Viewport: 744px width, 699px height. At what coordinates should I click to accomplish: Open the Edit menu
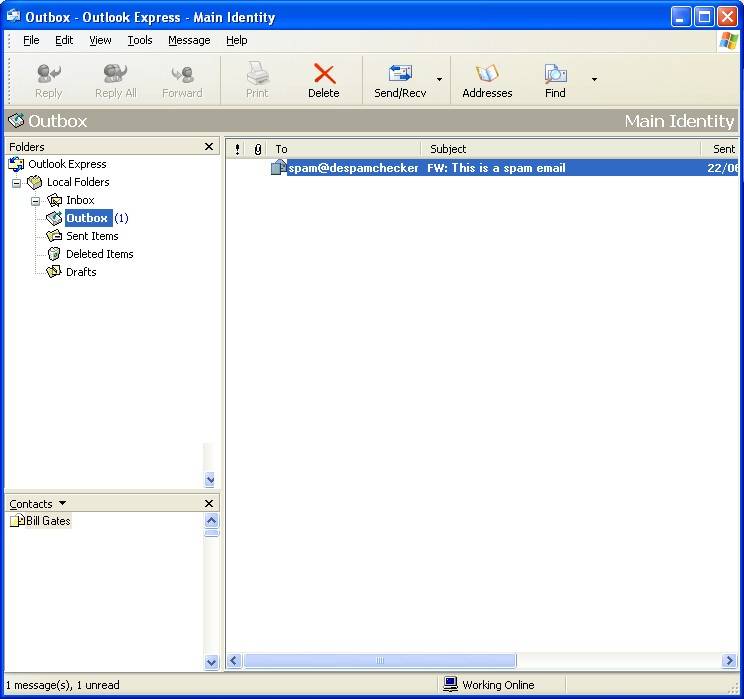pyautogui.click(x=64, y=40)
